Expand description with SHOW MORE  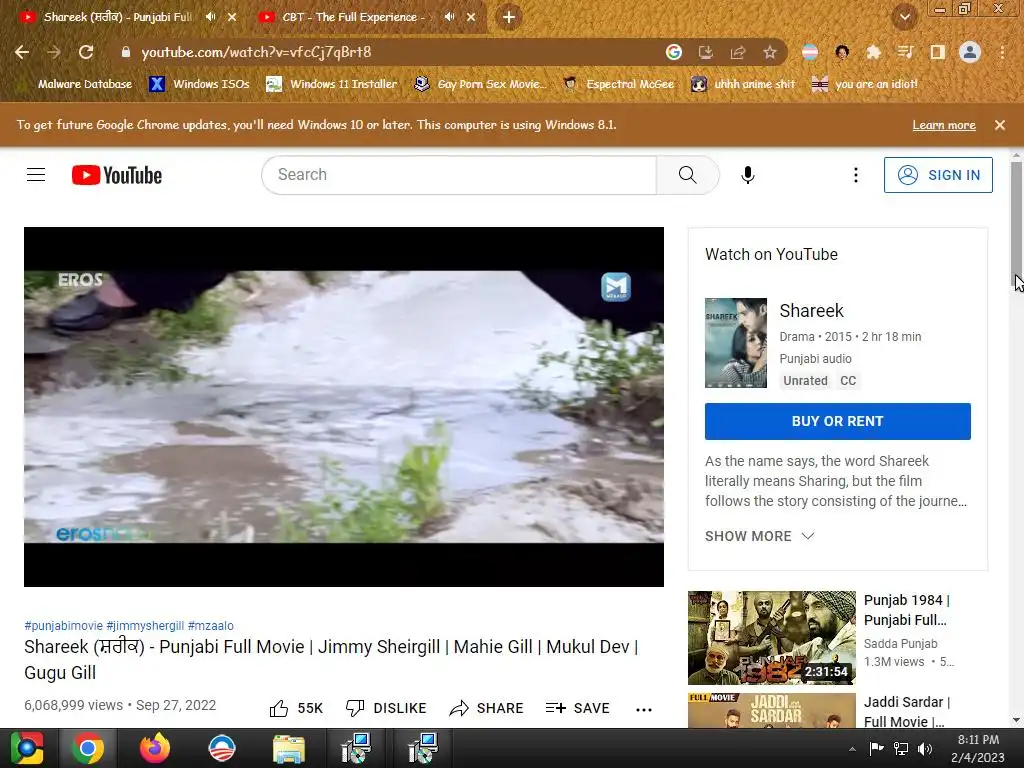click(760, 536)
